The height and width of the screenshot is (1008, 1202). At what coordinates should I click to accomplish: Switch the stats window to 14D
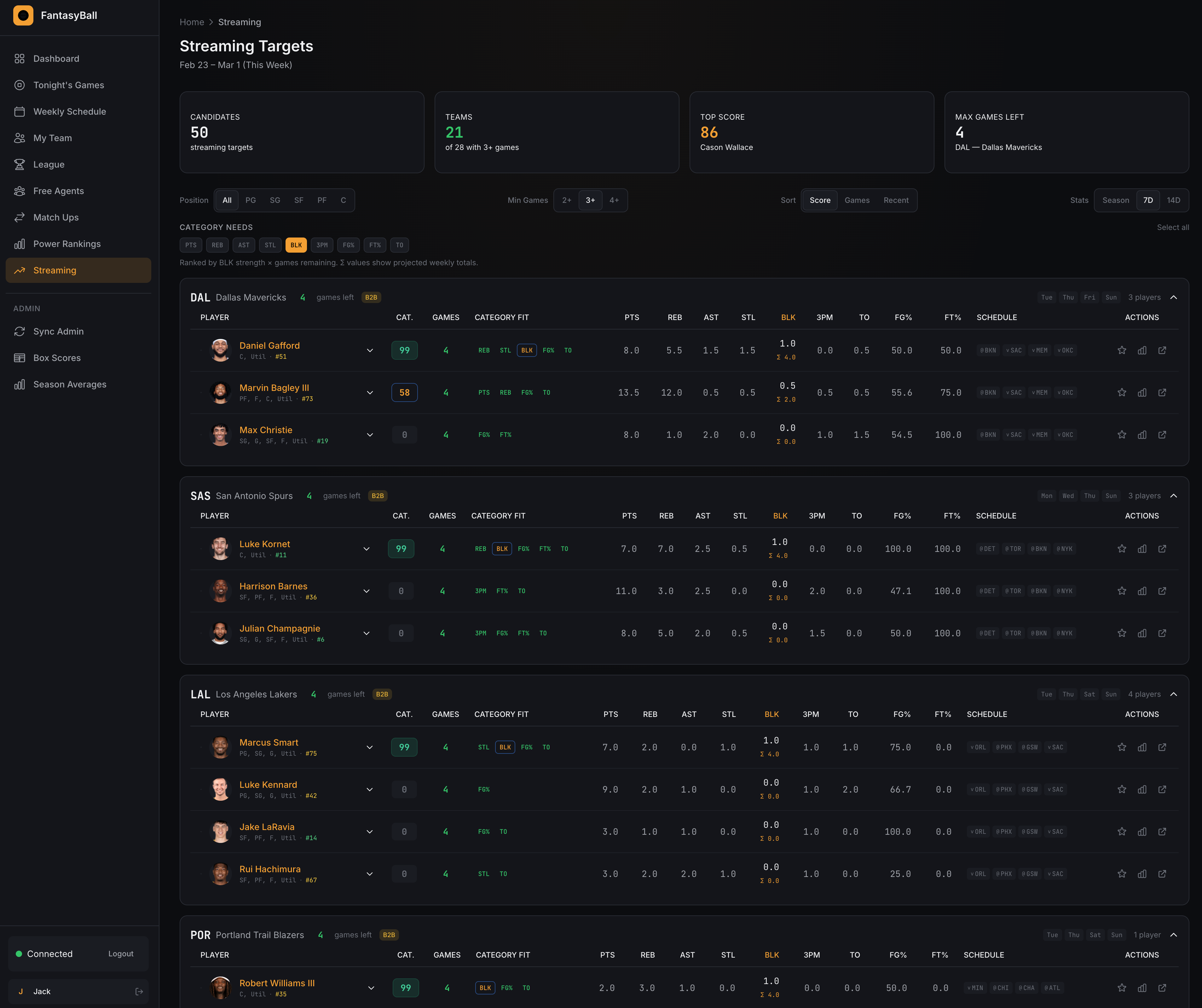(1173, 200)
